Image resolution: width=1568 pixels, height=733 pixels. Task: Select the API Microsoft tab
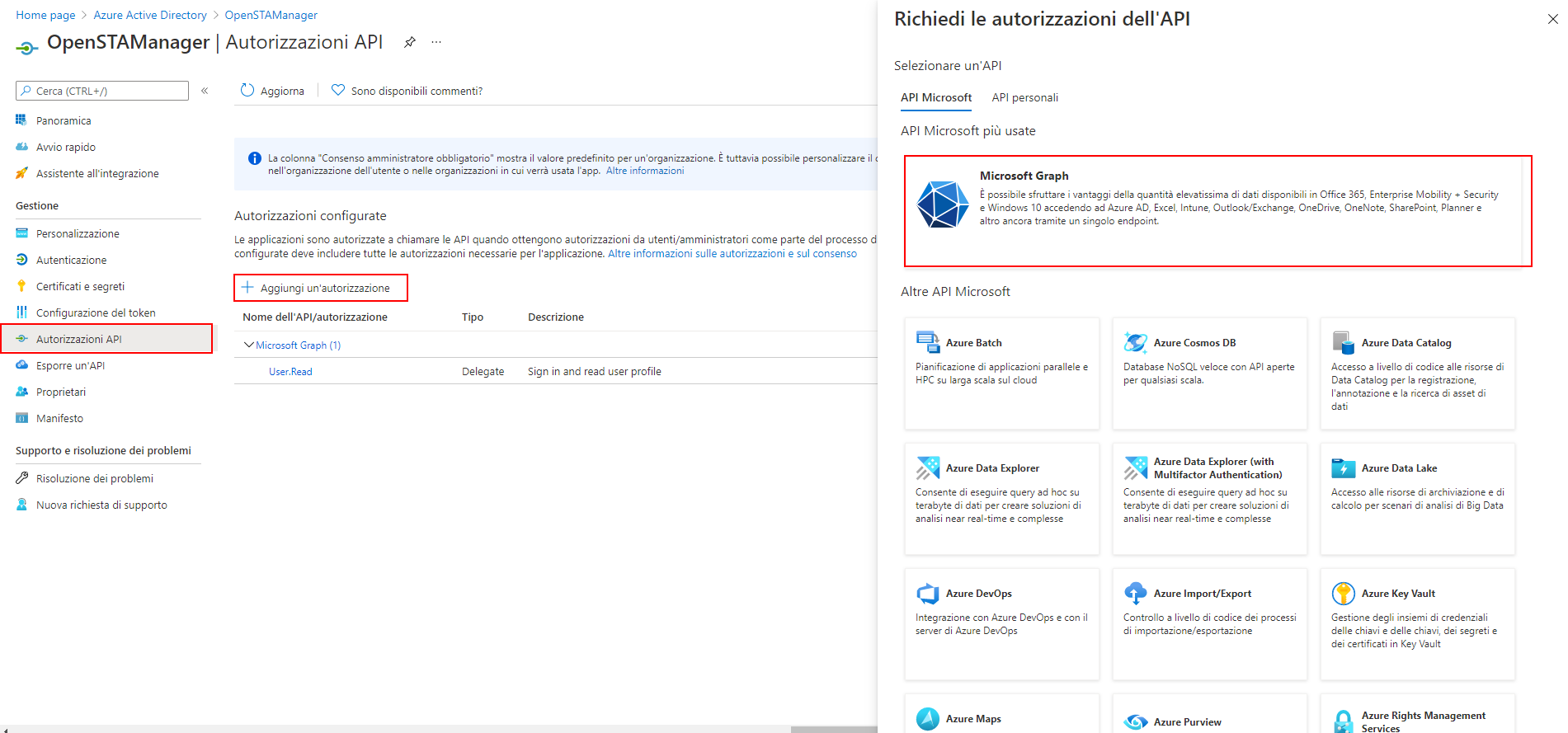click(936, 97)
